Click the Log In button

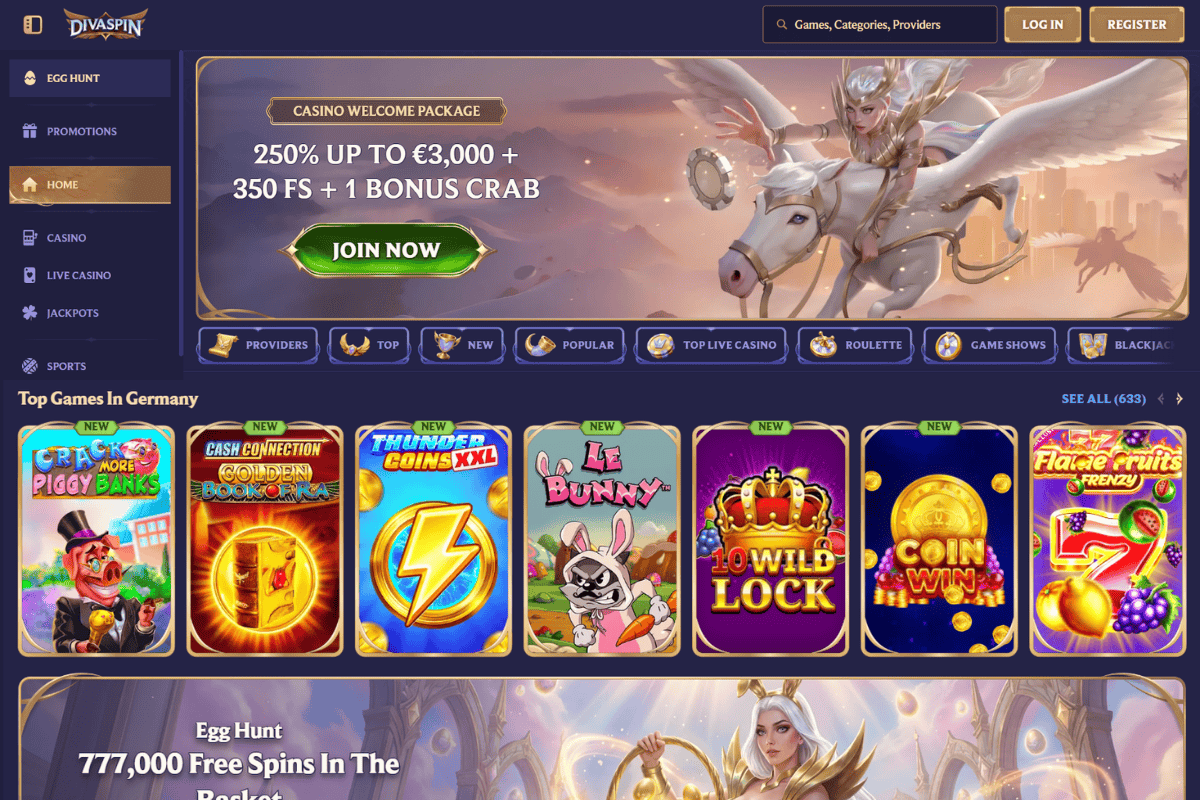tap(1043, 25)
